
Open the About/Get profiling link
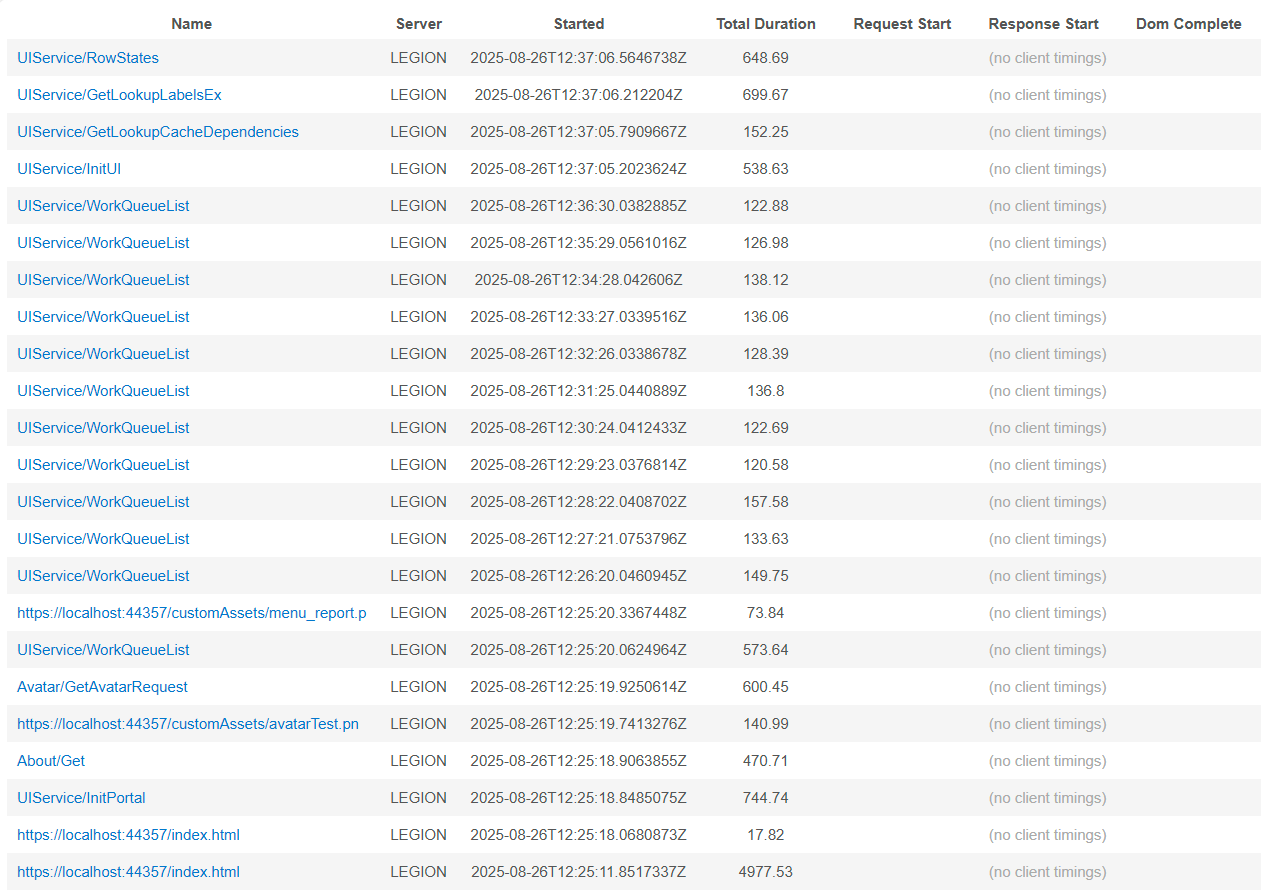51,761
